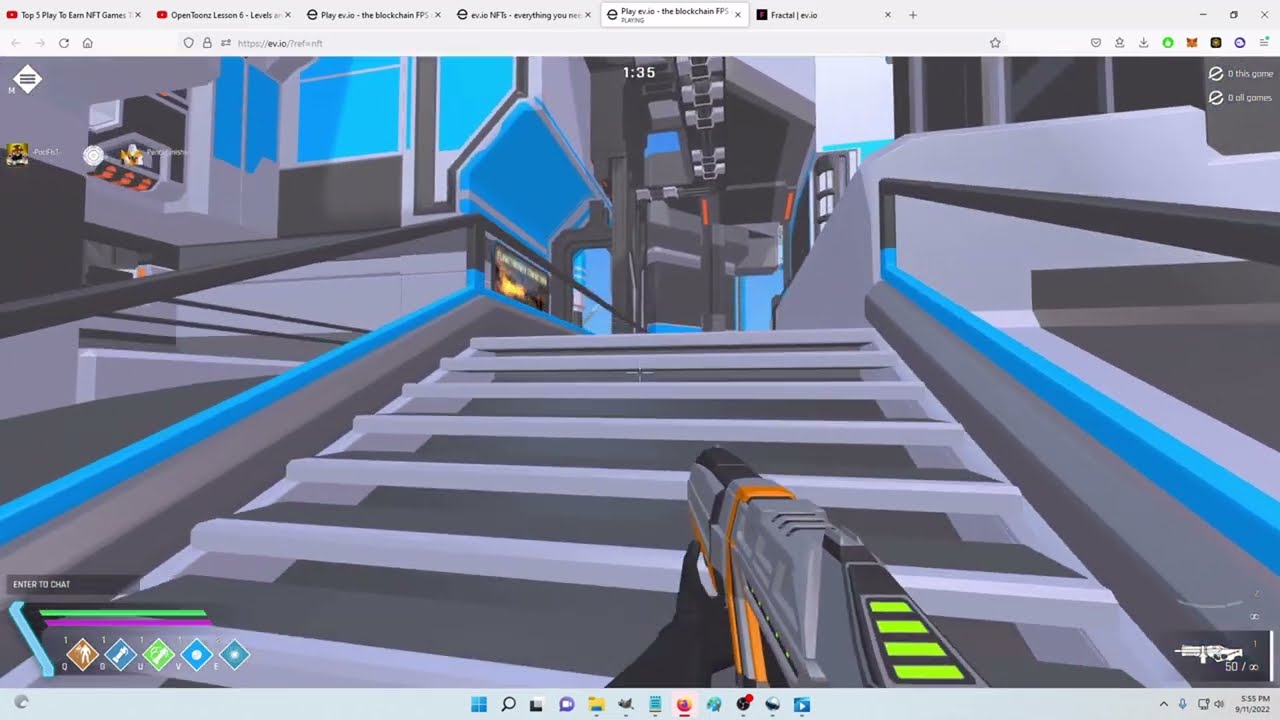Click the M map icon in top-left corner

26,80
